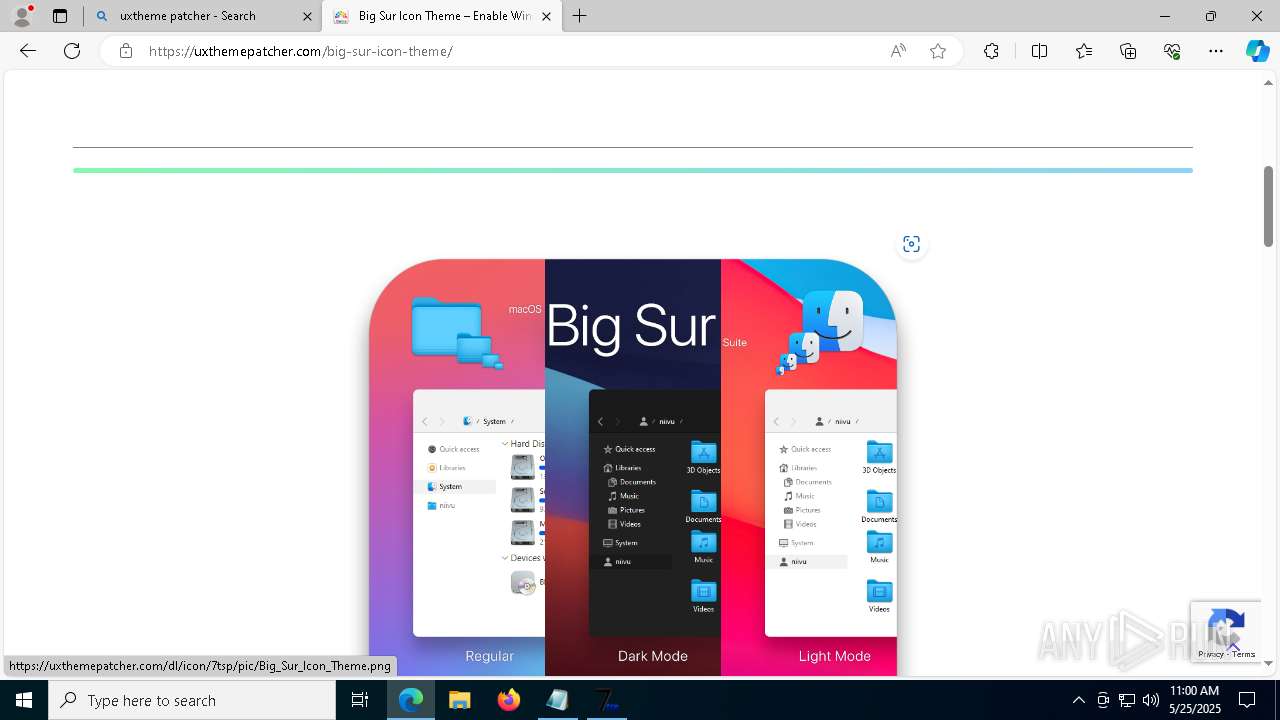Open a new tab with plus
The width and height of the screenshot is (1280, 720).
pos(579,16)
